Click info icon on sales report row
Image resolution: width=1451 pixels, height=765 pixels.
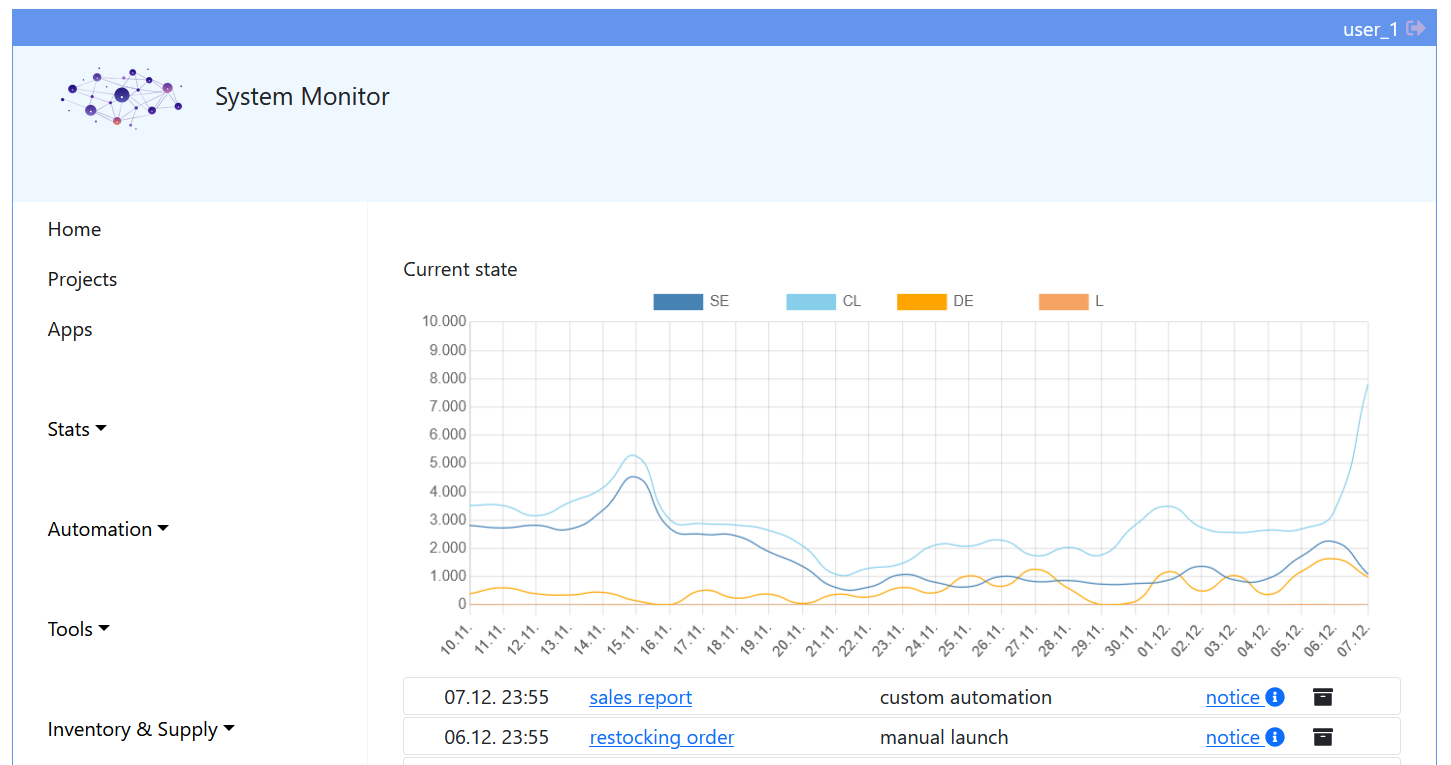[1275, 698]
